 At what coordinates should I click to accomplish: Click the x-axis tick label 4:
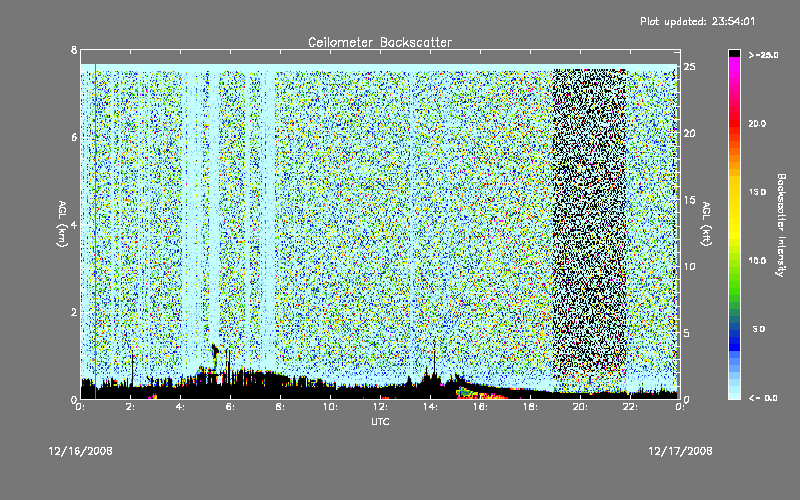(x=181, y=407)
